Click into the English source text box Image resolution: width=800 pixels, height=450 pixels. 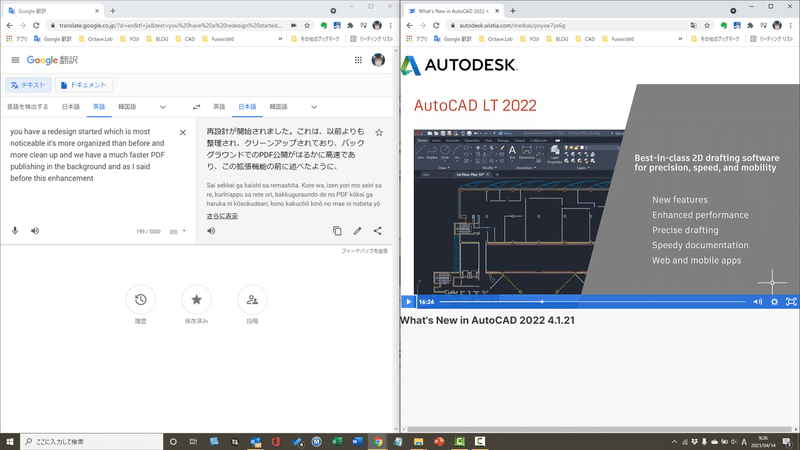point(88,155)
